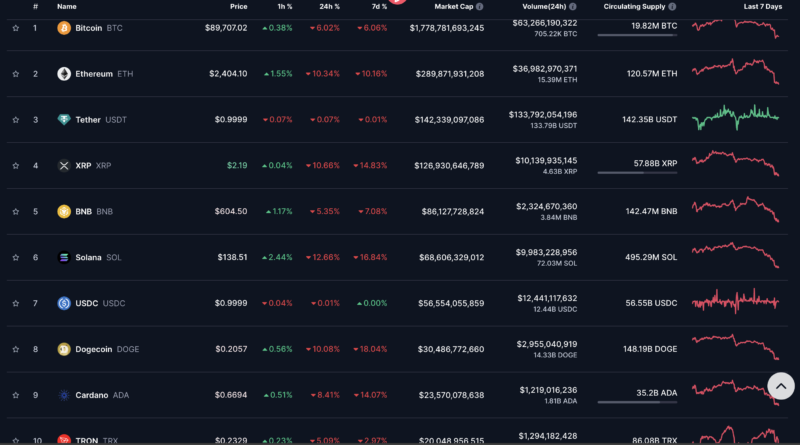The width and height of the screenshot is (800, 445).
Task: Sort table by 24h % column header
Action: [x=329, y=7]
